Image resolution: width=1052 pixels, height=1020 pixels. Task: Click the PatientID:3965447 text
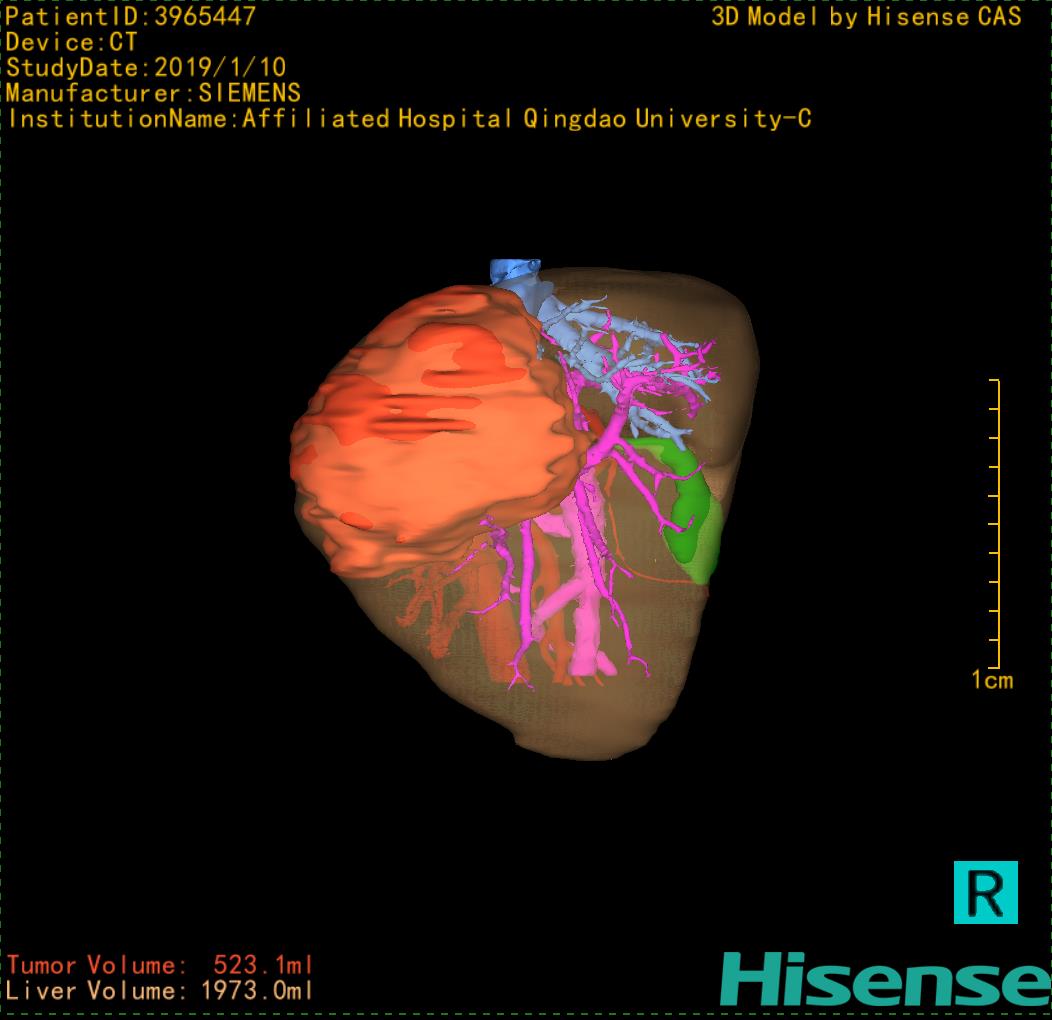[131, 17]
